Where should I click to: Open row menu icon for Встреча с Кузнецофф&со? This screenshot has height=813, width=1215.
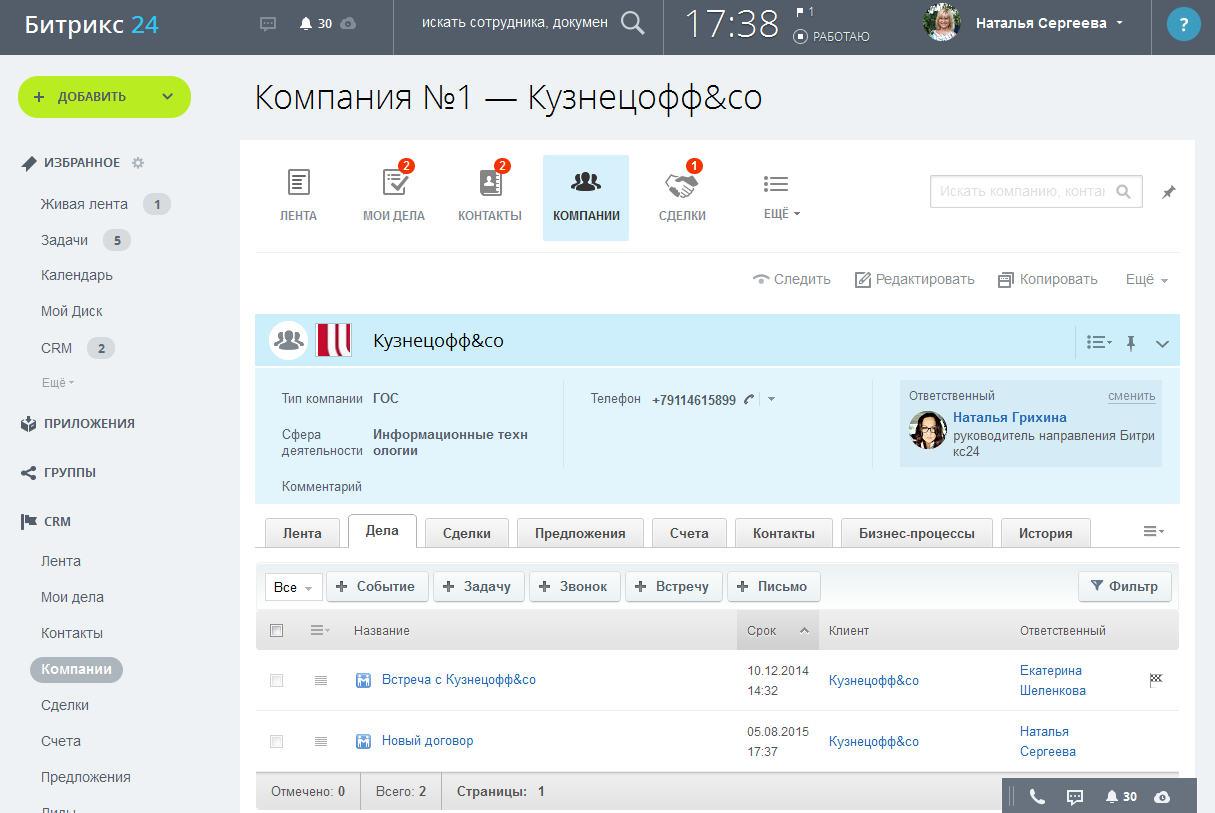321,680
